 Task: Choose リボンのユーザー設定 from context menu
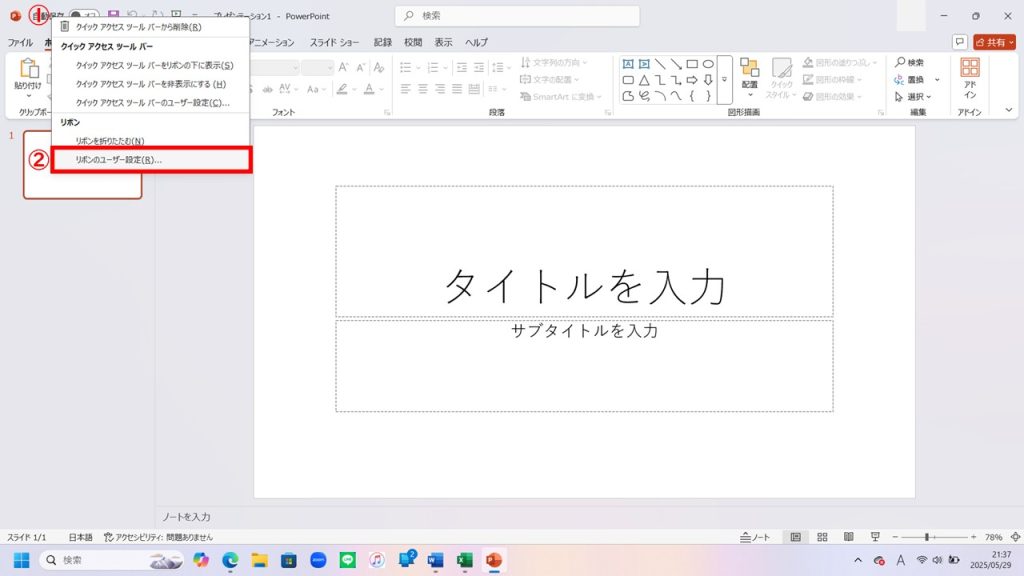(150, 160)
